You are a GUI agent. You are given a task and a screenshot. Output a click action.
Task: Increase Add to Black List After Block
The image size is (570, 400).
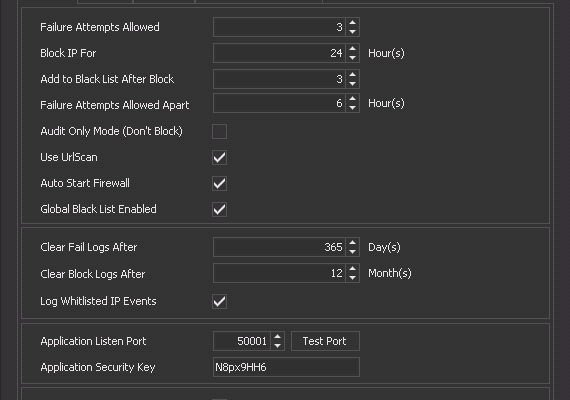pyautogui.click(x=352, y=75)
